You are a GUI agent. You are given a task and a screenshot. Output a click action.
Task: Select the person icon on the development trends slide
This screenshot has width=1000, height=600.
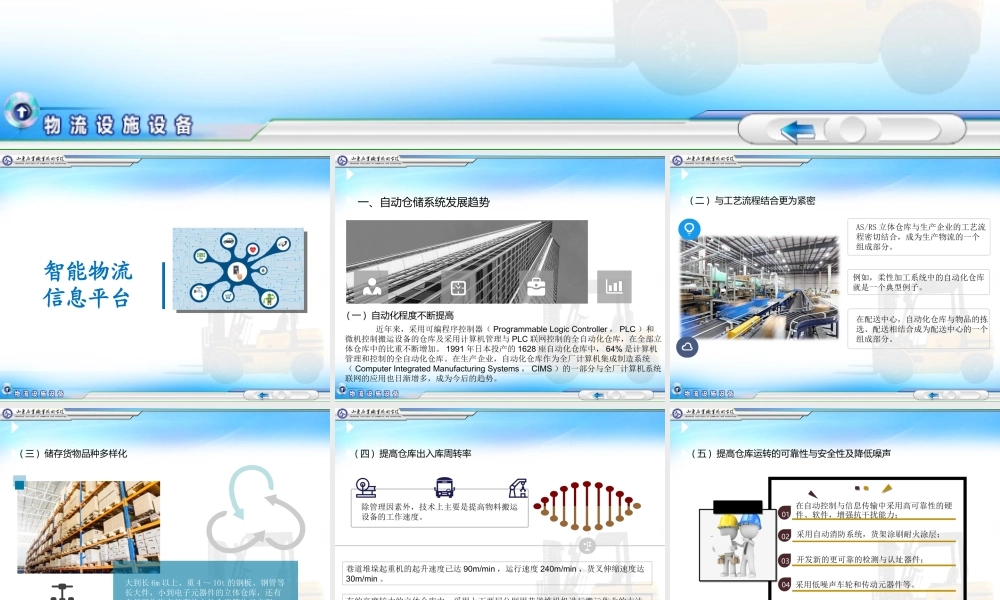pos(372,287)
